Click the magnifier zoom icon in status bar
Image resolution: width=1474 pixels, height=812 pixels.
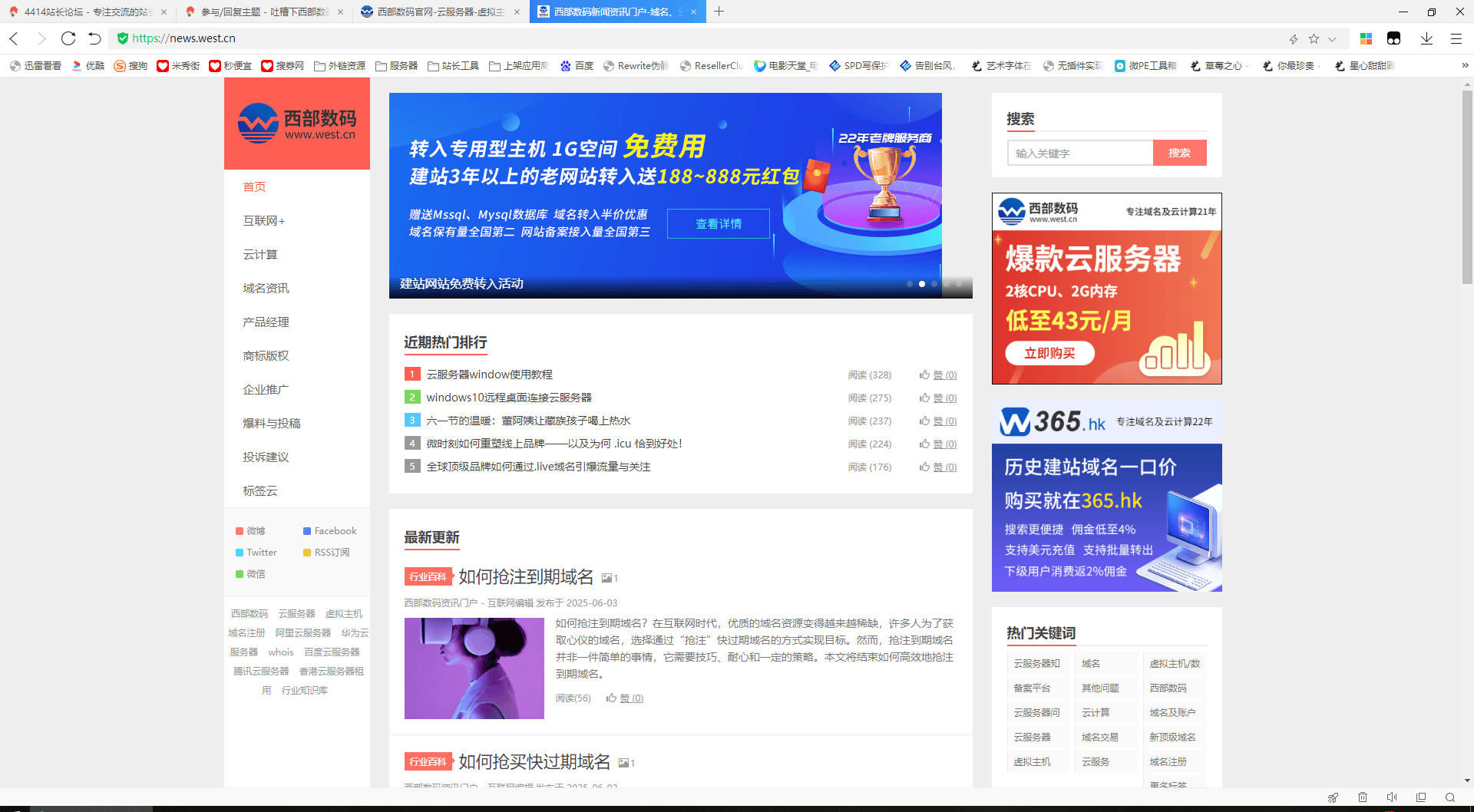pos(1450,797)
